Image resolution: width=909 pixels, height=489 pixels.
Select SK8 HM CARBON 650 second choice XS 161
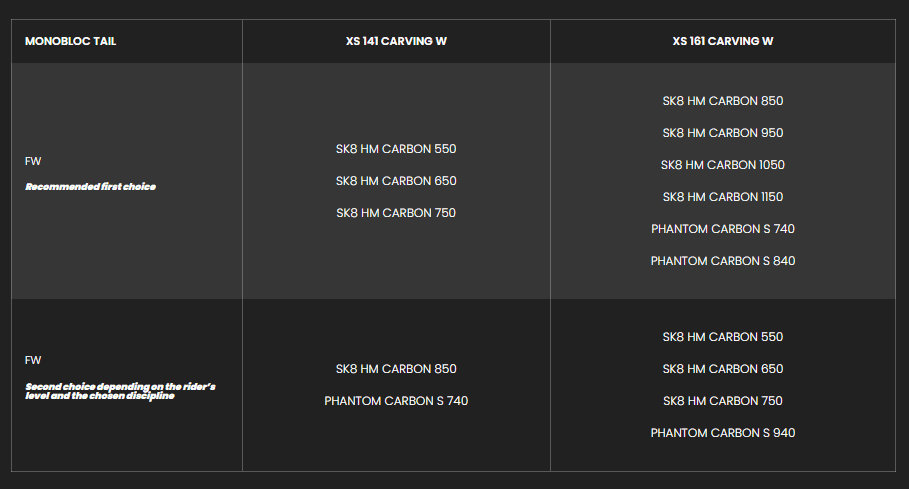[x=722, y=369]
